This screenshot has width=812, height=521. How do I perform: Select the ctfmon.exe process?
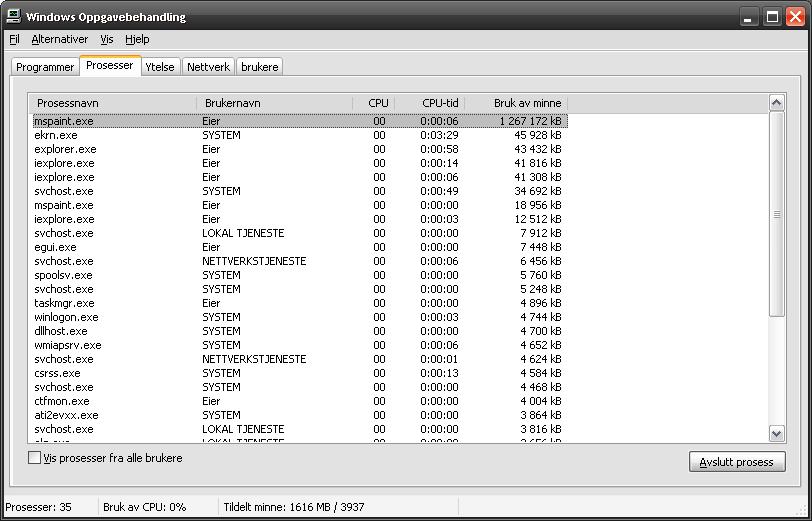(300, 401)
